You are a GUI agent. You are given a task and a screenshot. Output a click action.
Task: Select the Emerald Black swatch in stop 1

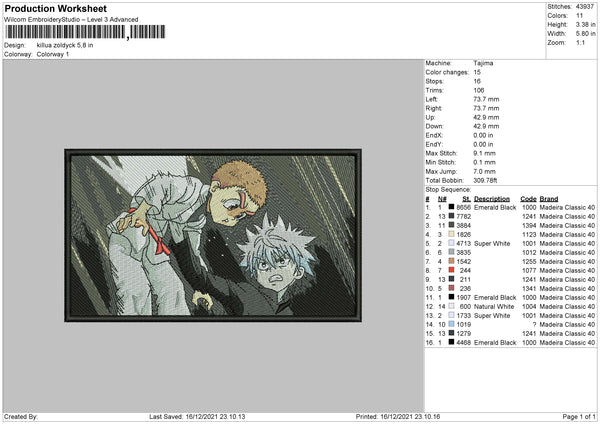tap(451, 207)
